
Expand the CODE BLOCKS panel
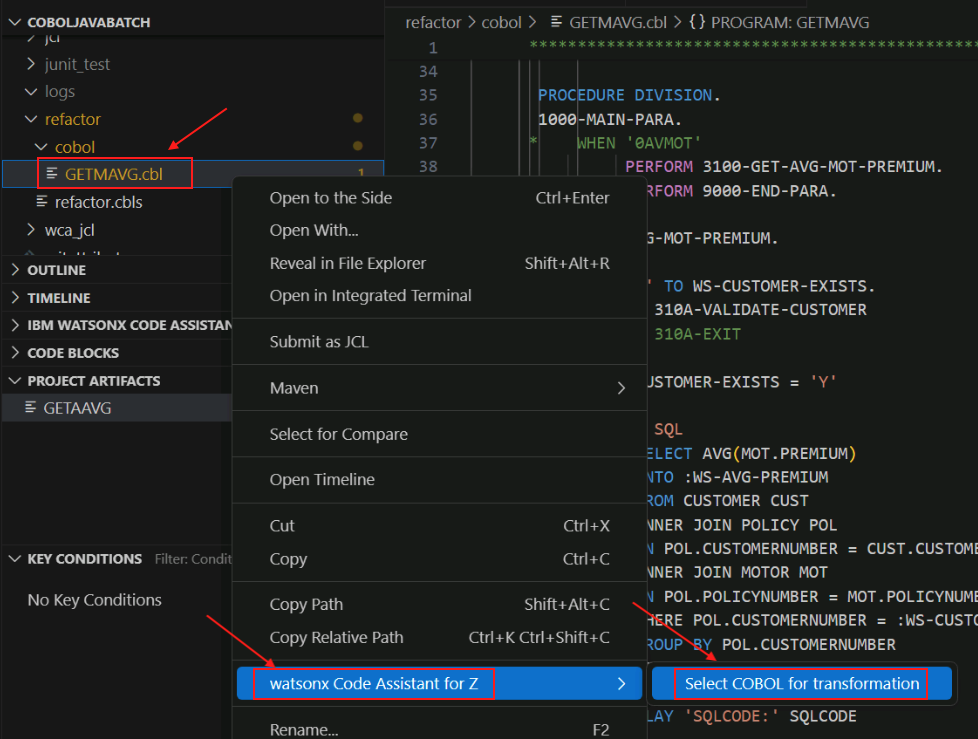pyautogui.click(x=15, y=353)
